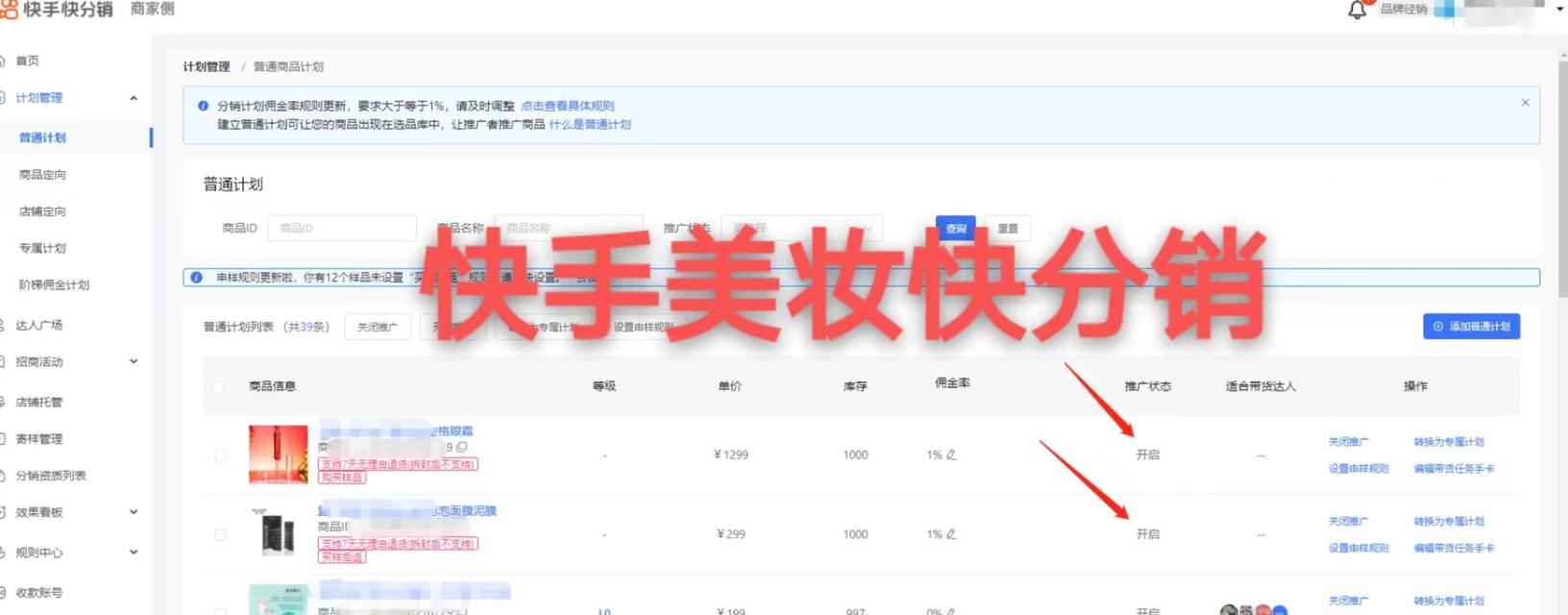Open 商品定向 in the sidebar
1568x615 pixels.
(x=42, y=175)
